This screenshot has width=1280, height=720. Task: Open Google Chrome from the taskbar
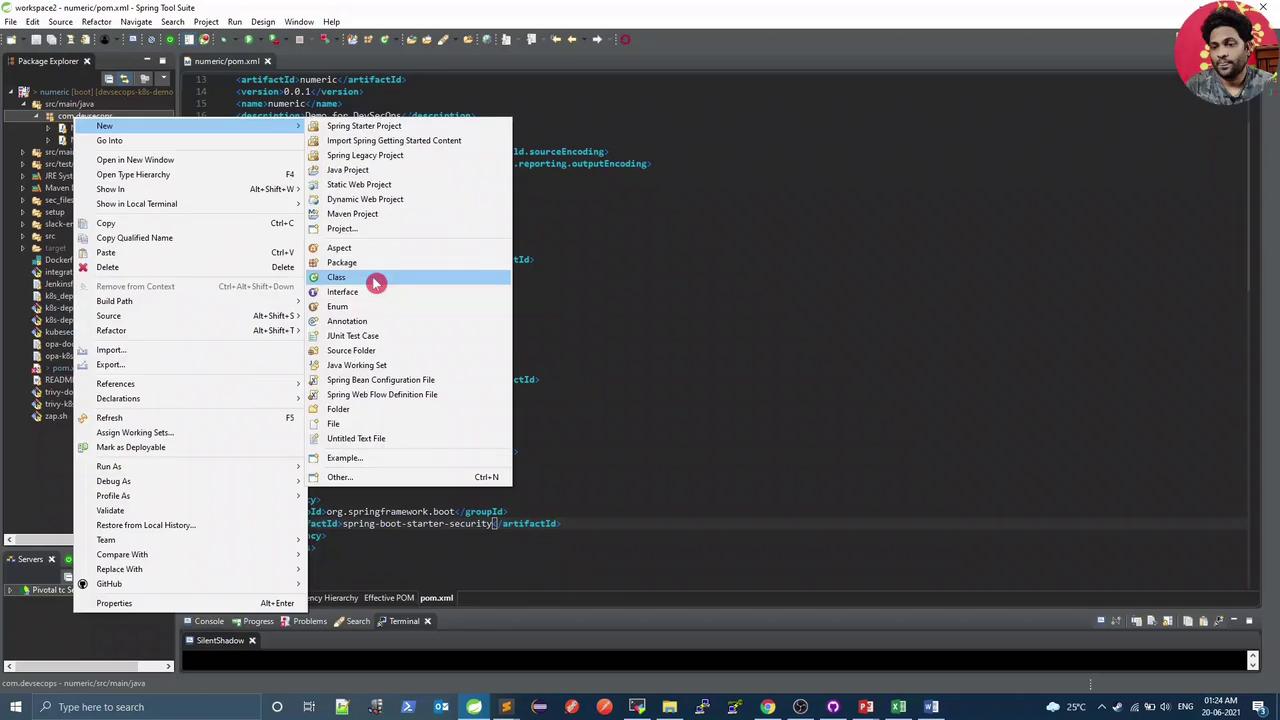(767, 707)
